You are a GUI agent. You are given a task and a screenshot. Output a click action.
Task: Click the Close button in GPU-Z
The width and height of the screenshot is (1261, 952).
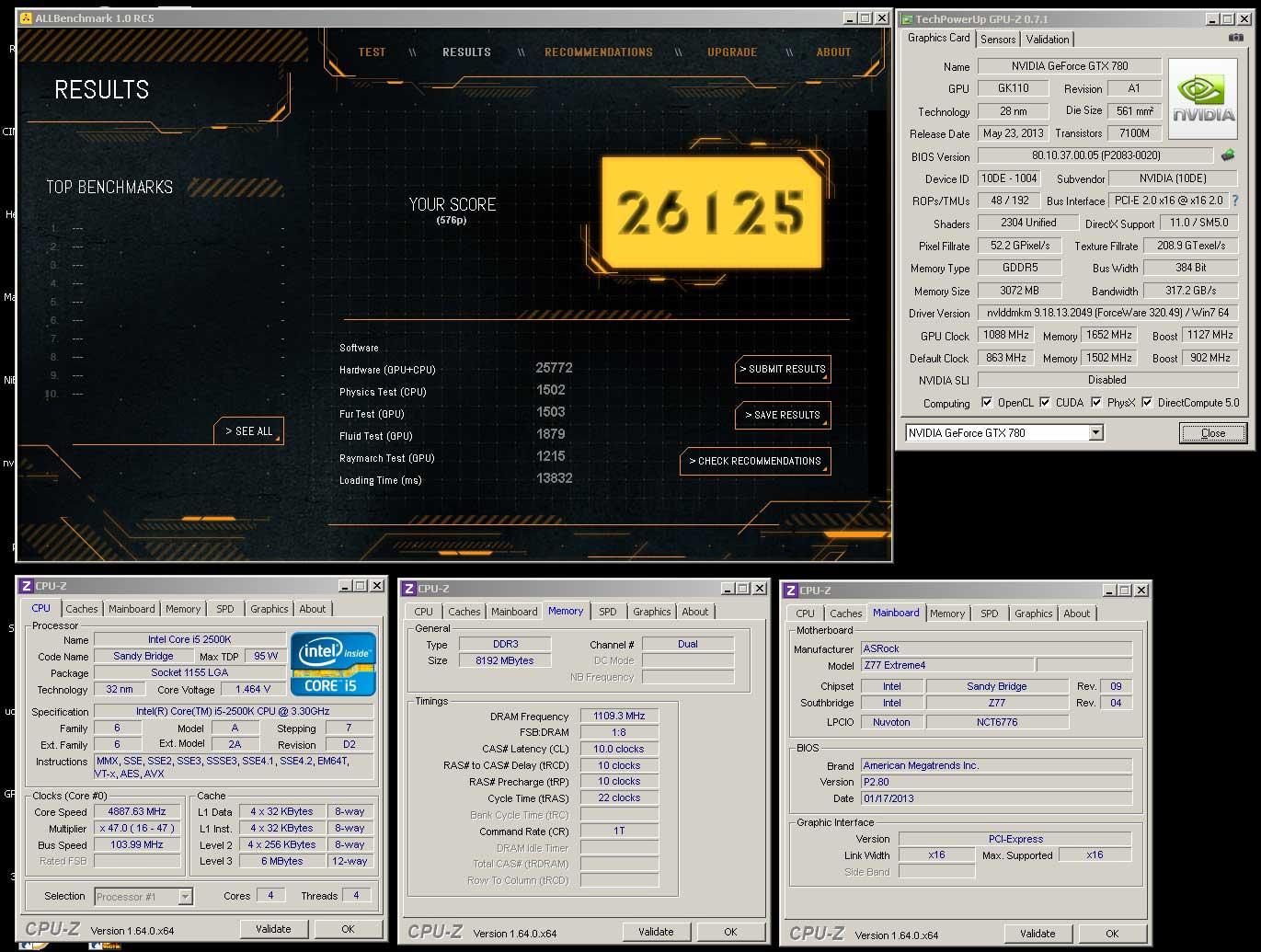coord(1212,432)
